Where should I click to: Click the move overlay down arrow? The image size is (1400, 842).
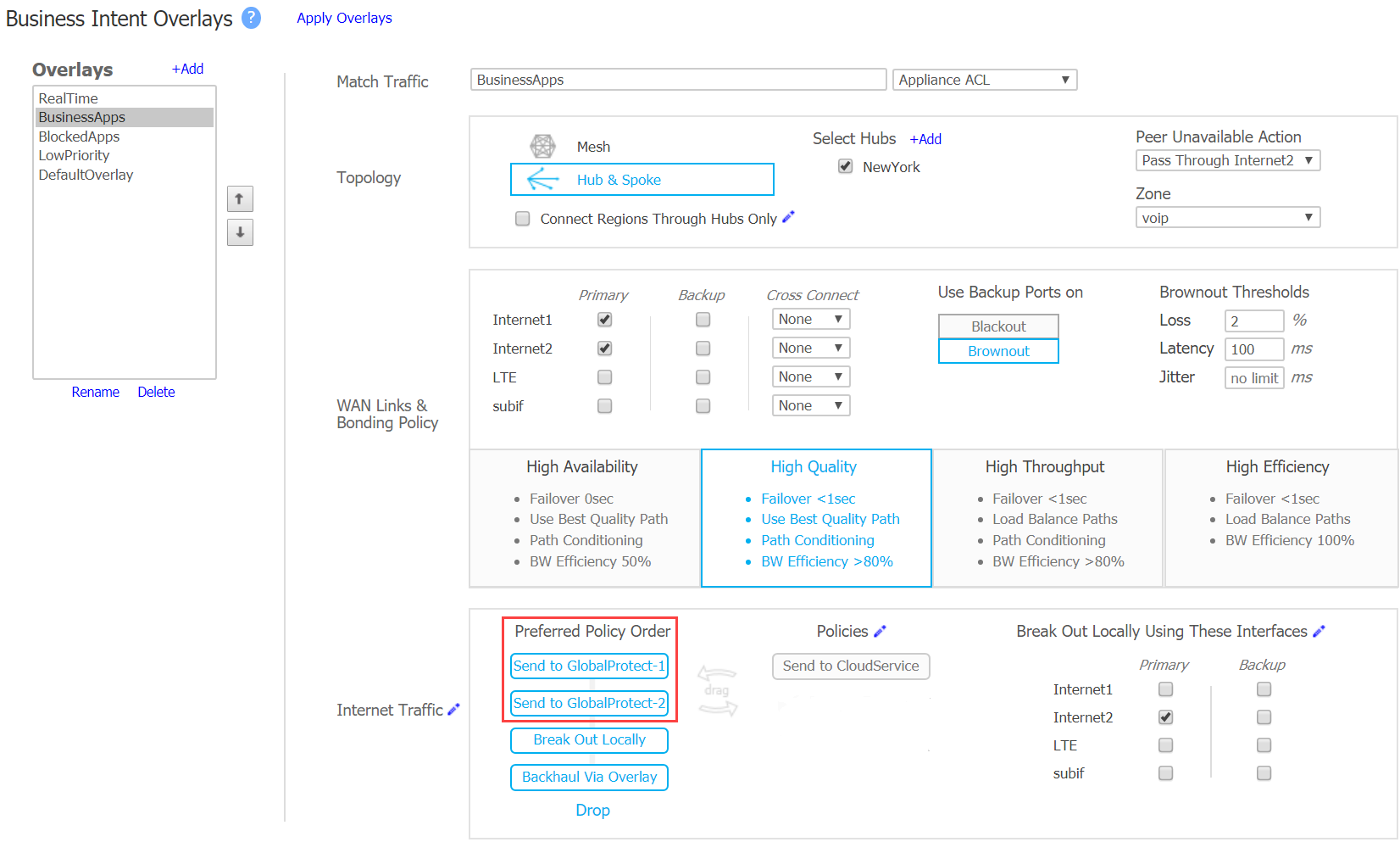pyautogui.click(x=240, y=232)
